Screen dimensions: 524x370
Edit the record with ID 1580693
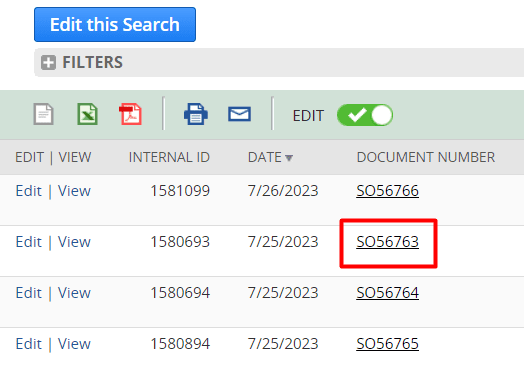[29, 242]
